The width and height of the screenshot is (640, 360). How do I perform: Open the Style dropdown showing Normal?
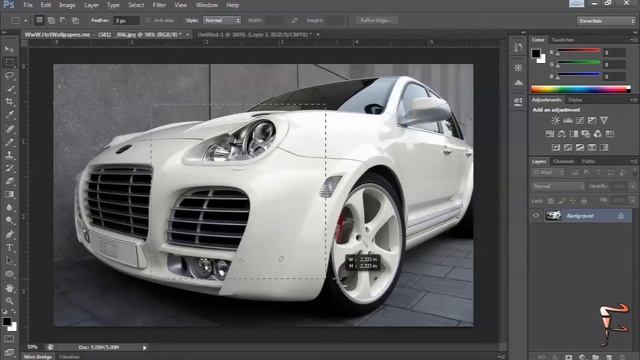[222, 20]
